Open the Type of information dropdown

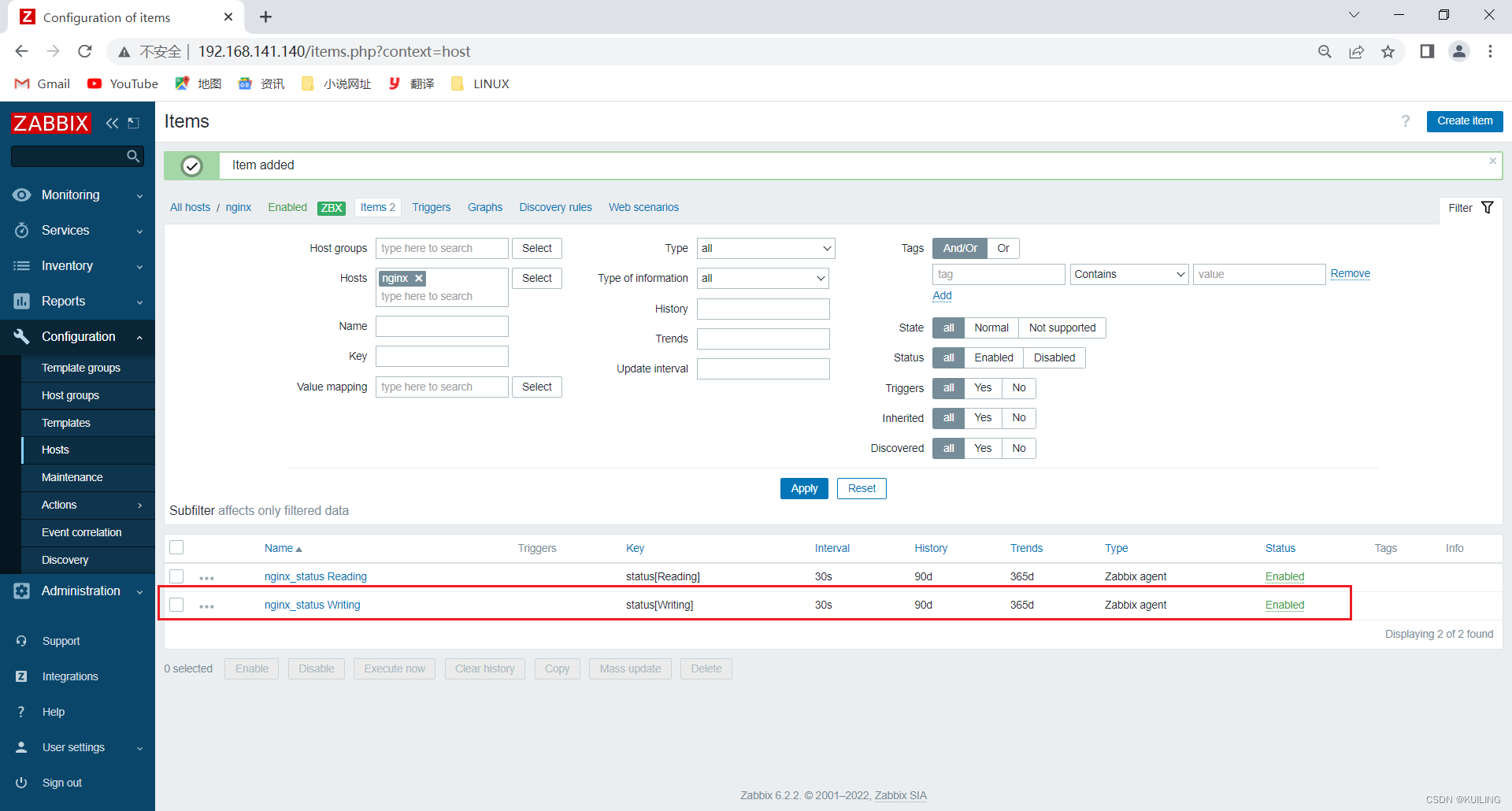762,278
